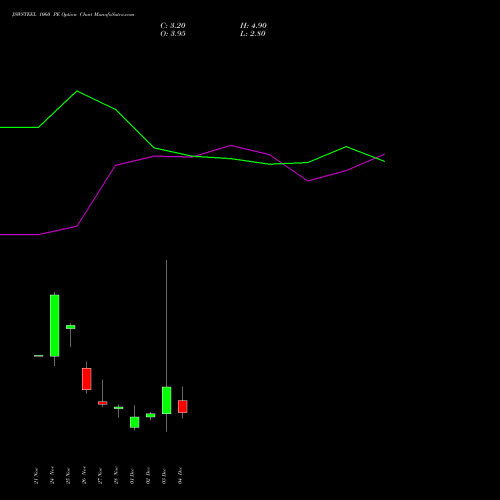Click the '01 Dec' date axis label
This screenshot has width=500, height=500.
pyautogui.click(x=132, y=476)
